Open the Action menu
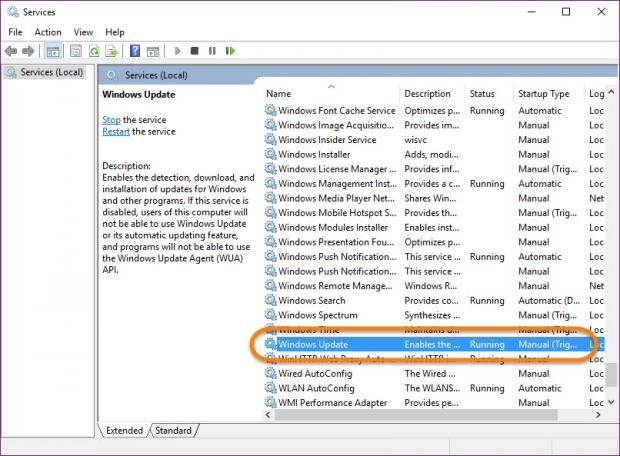The width and height of the screenshot is (620, 456). pos(47,32)
